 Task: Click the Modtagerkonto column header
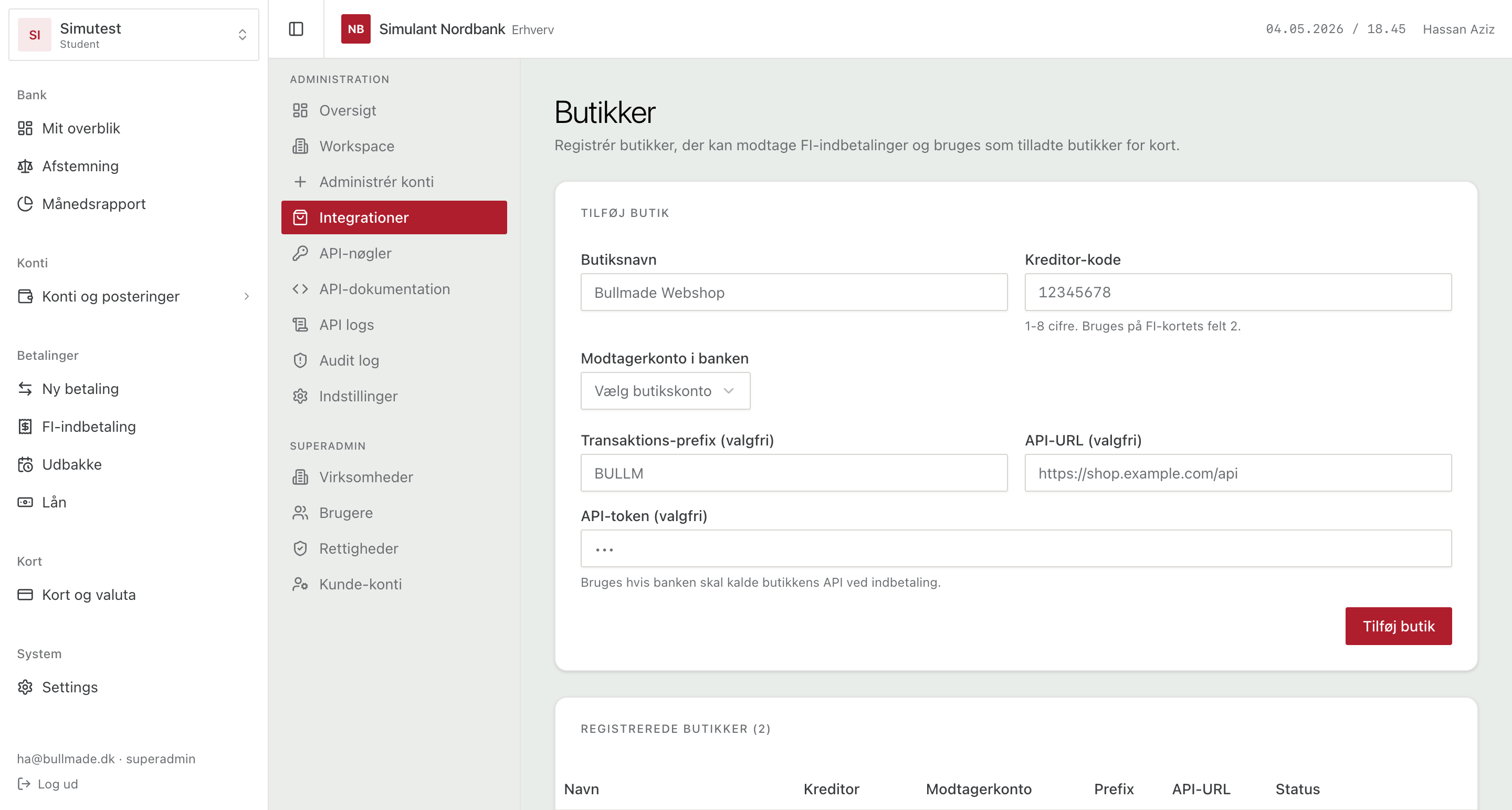point(979,789)
